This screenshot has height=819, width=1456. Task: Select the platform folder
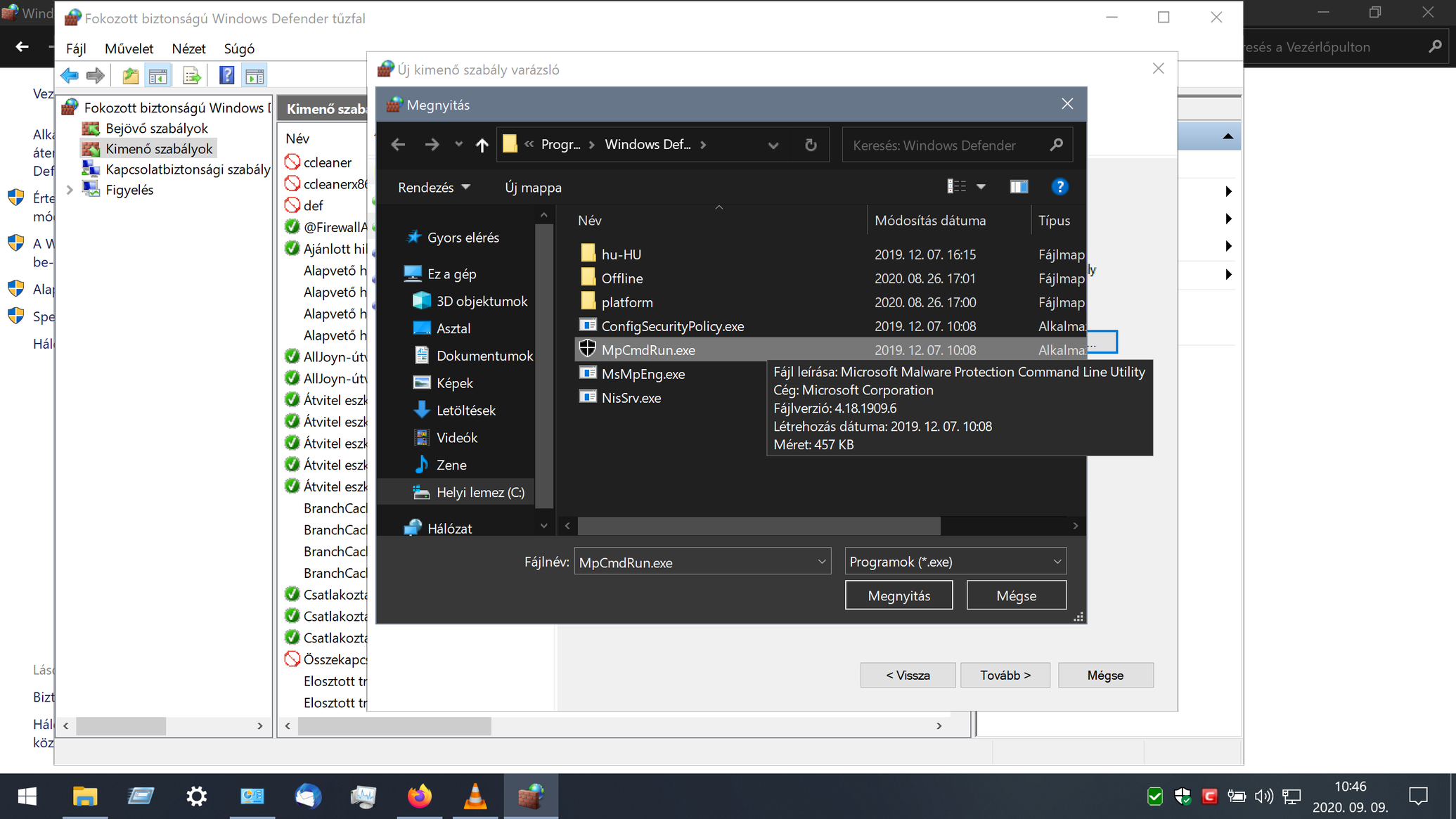pyautogui.click(x=617, y=302)
